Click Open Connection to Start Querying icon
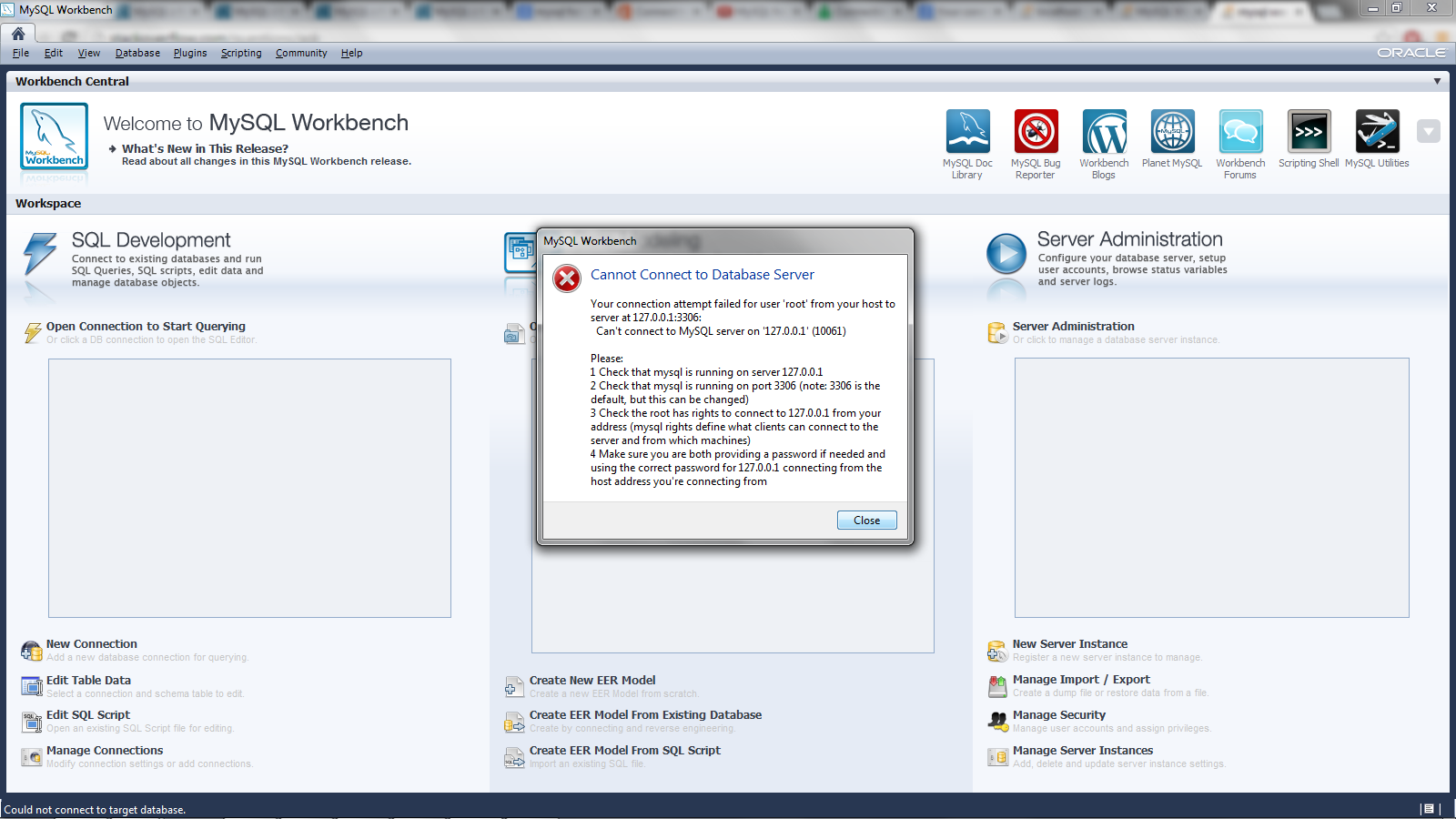This screenshot has height=819, width=1456. [x=33, y=333]
